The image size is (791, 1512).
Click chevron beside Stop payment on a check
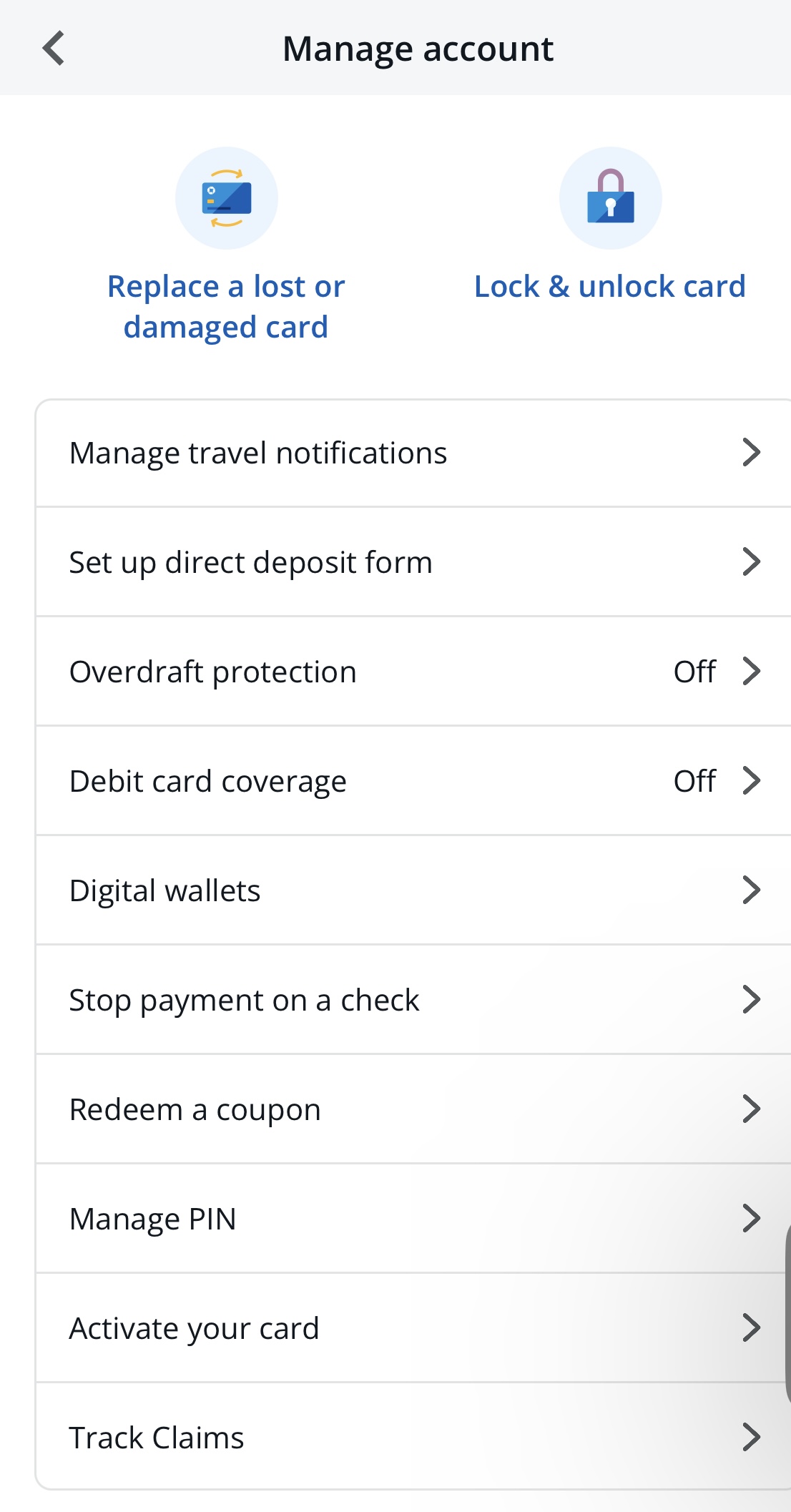click(x=751, y=1000)
